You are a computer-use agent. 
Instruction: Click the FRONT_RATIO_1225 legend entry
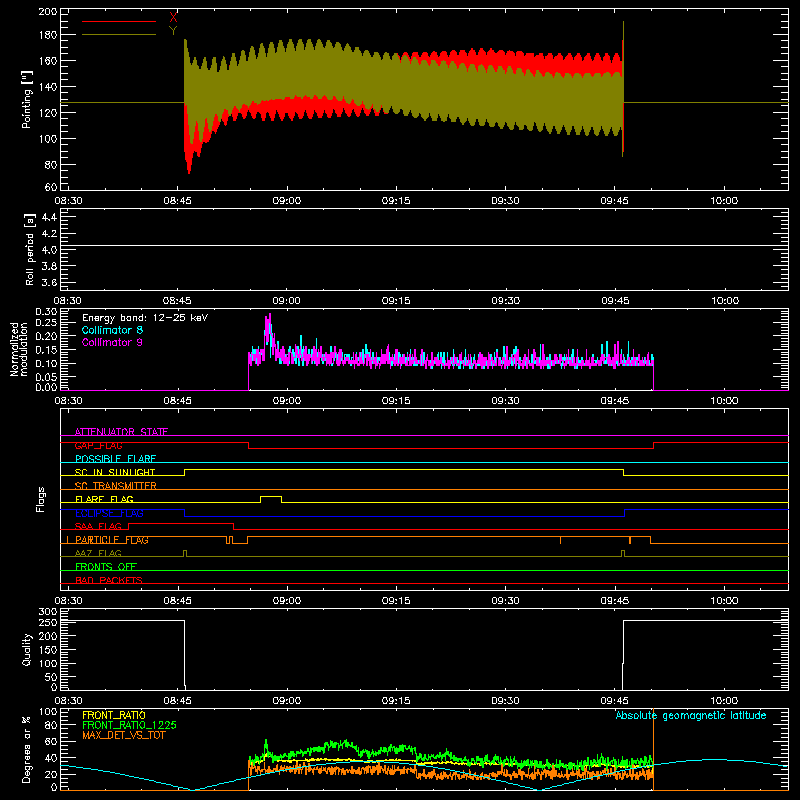130,725
